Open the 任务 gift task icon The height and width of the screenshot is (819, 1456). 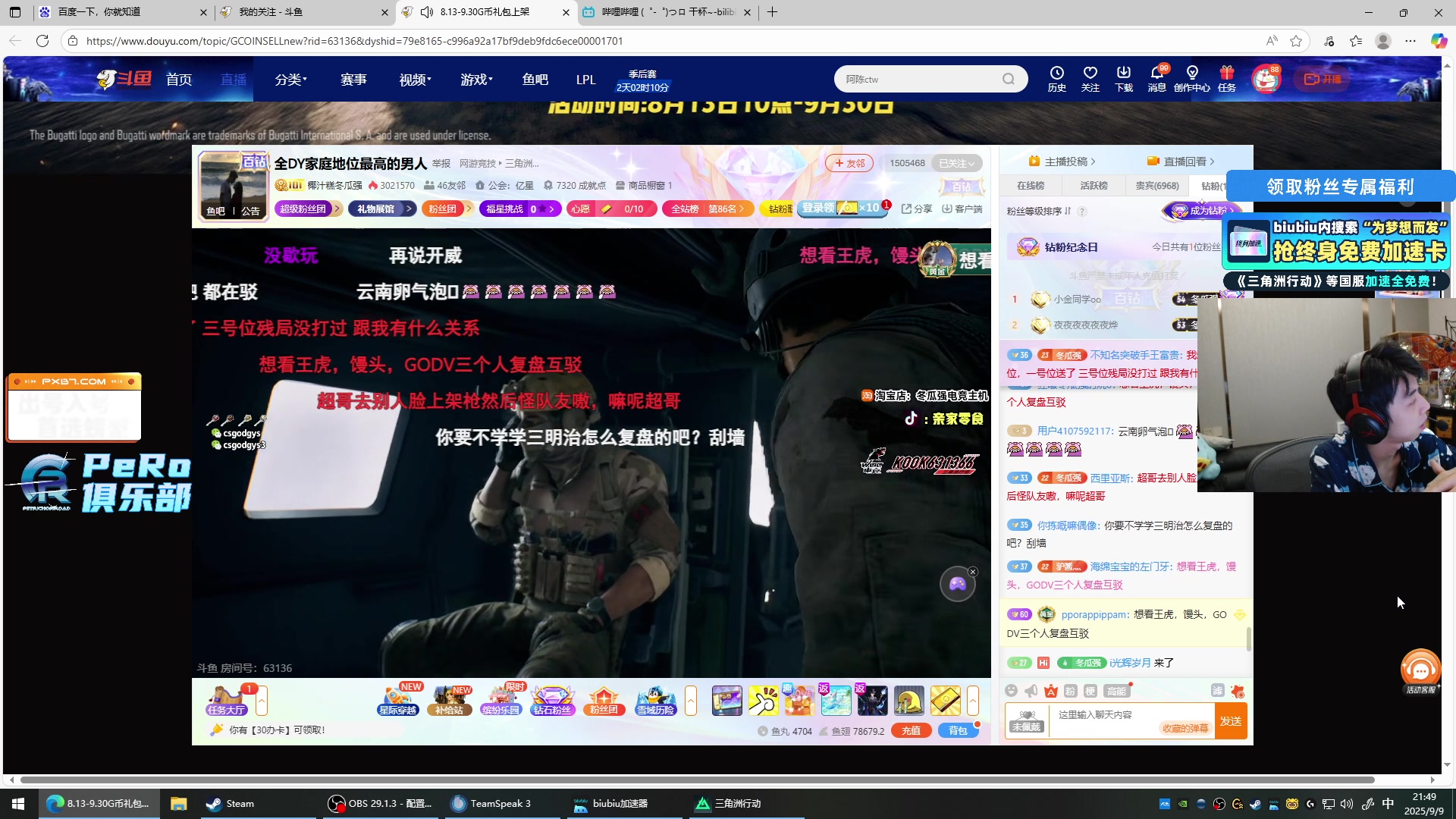(x=1227, y=78)
